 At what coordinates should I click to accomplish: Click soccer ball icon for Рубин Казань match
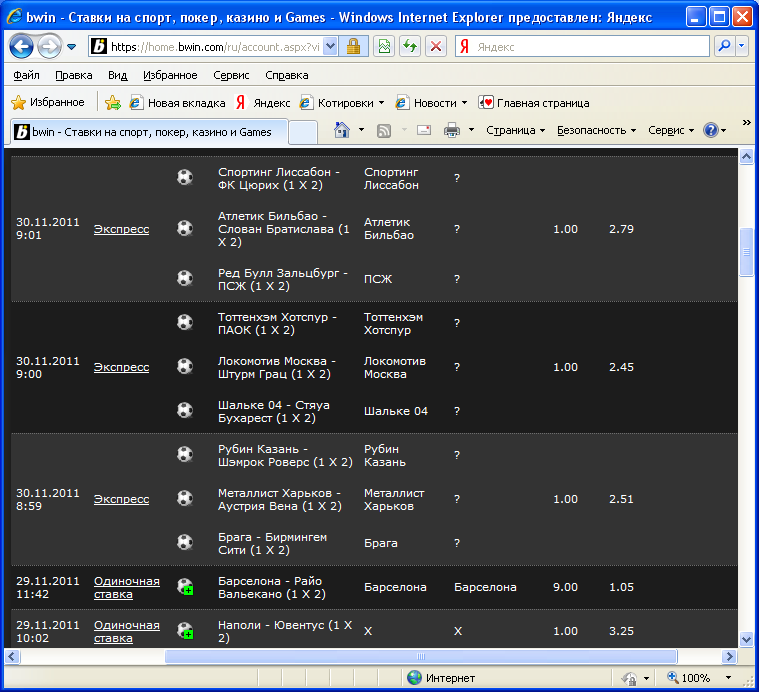[185, 454]
